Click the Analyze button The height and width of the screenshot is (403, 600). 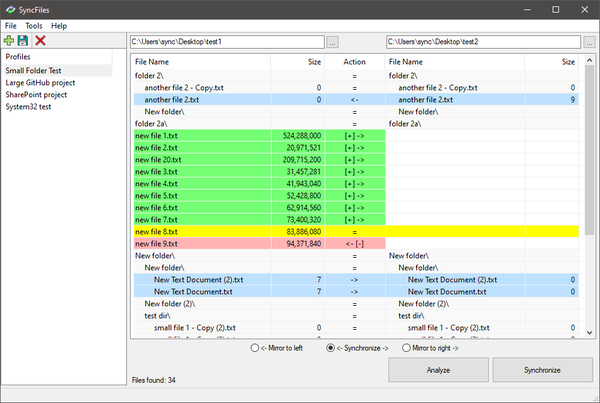click(439, 370)
